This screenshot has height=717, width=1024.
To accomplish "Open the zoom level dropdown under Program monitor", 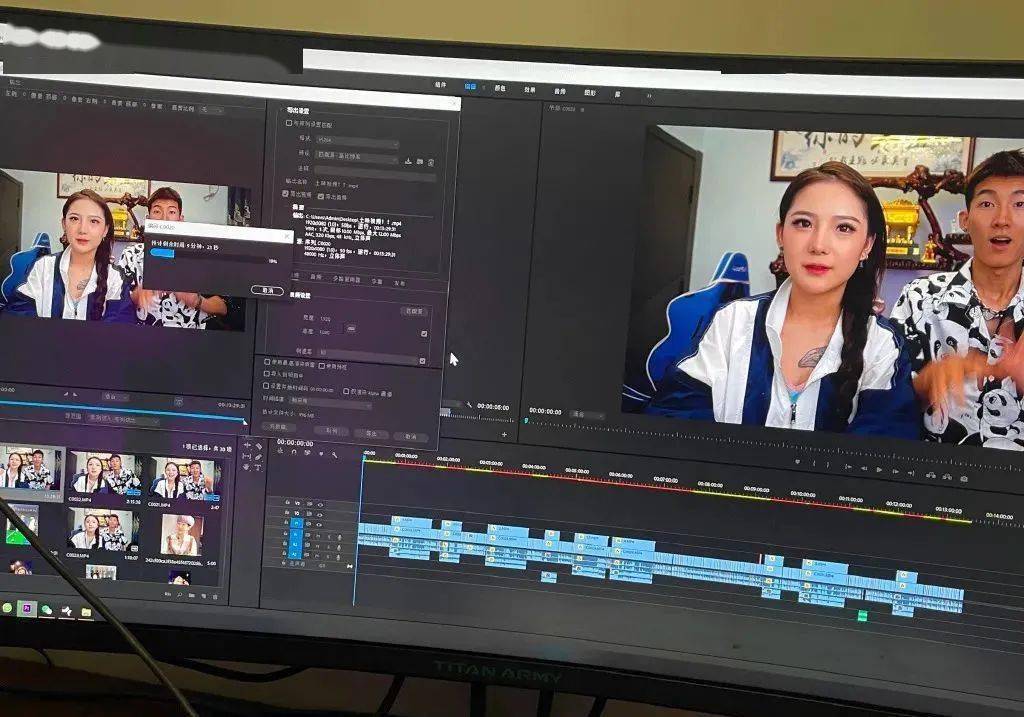I will coord(586,414).
